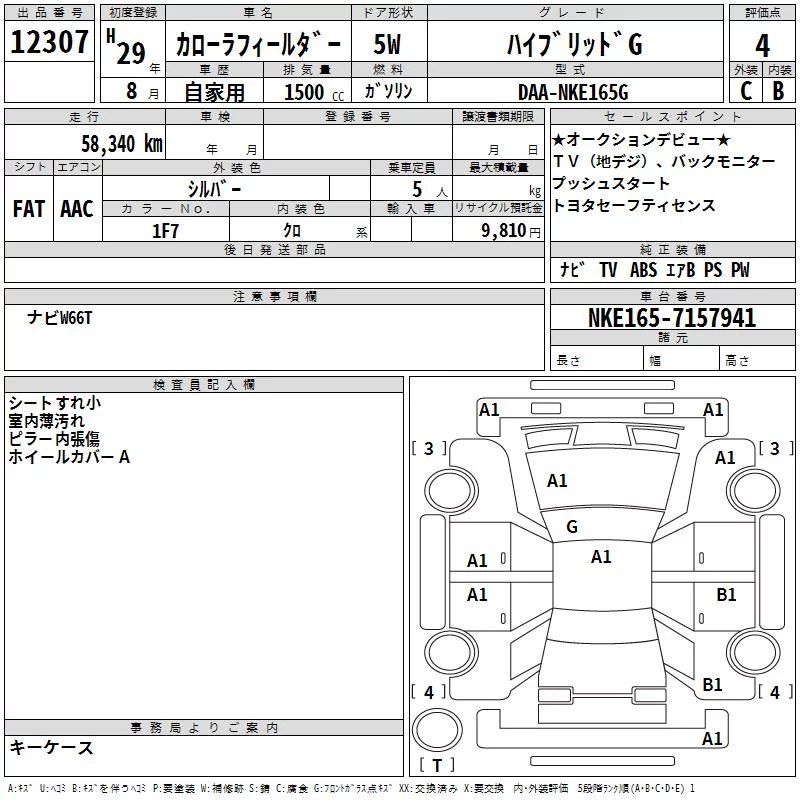The image size is (800, 800).
Task: Select the model code DAA-NKE165G
Action: click(x=573, y=92)
